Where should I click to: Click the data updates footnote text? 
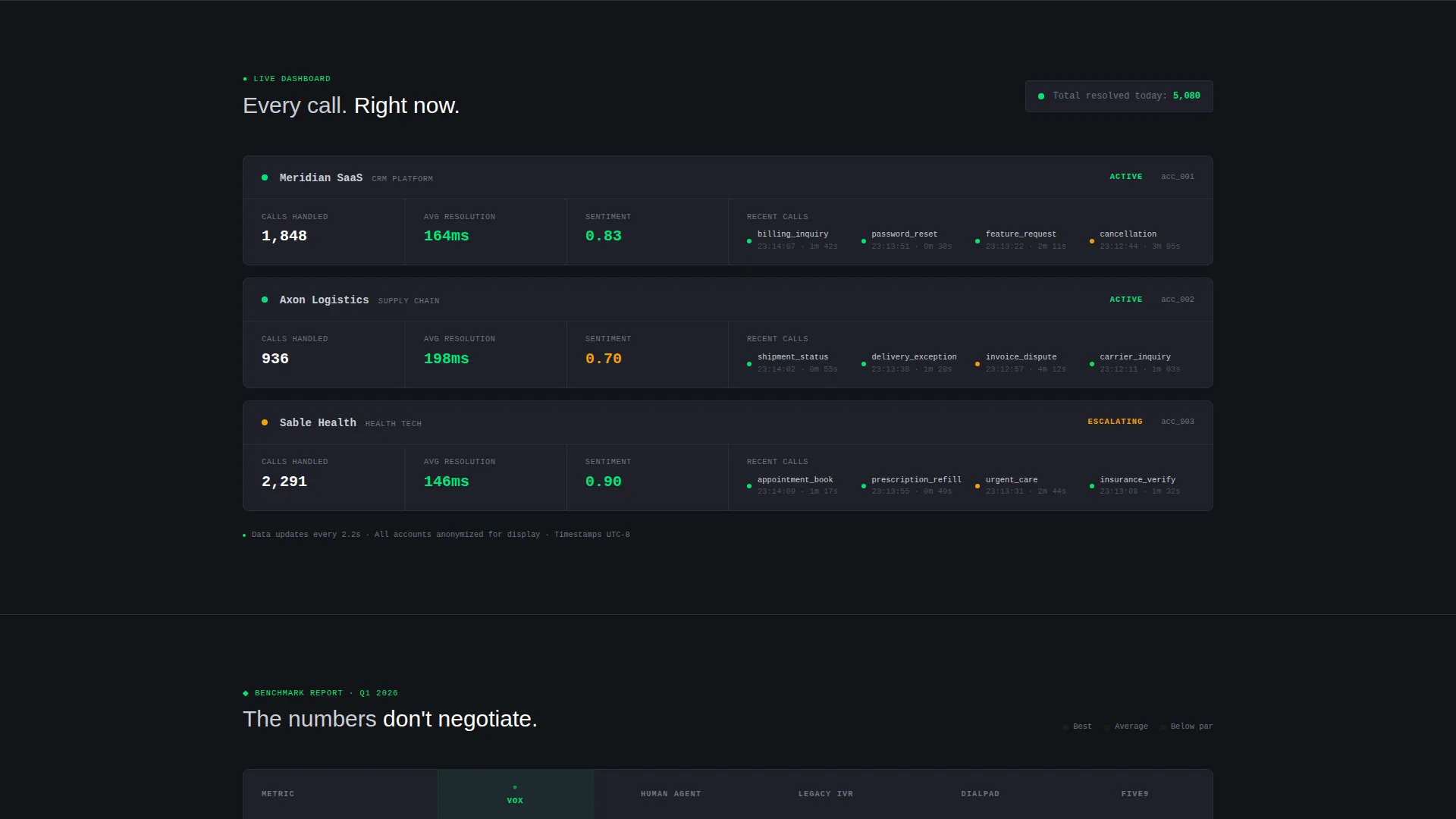pyautogui.click(x=440, y=535)
